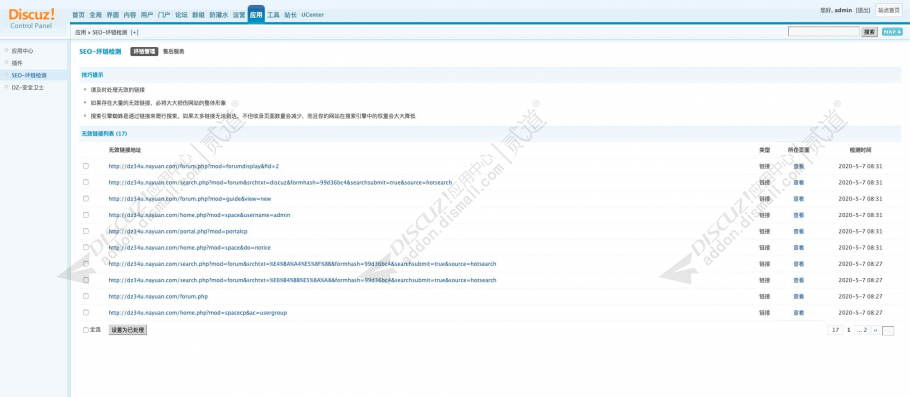Open the portal.php?mod=portalcp link
Screen dimensions: 910x397
[178, 231]
